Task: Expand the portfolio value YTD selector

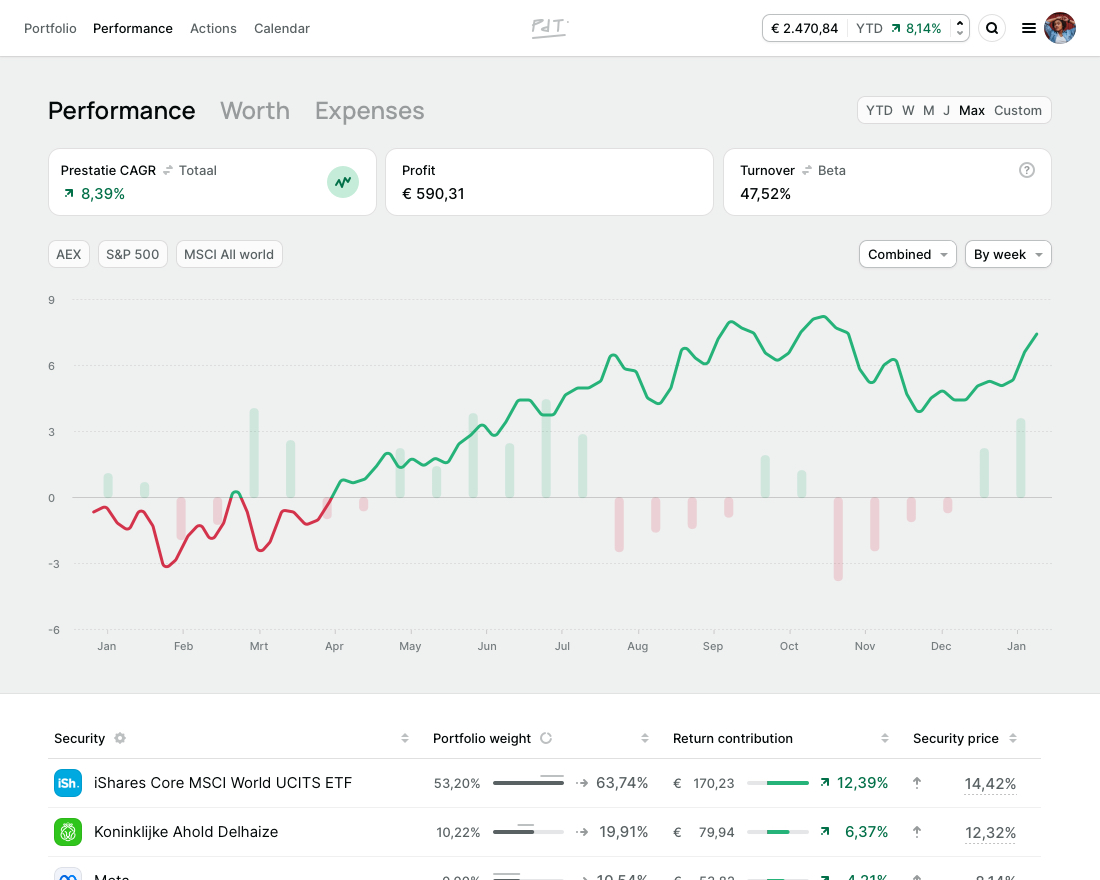Action: [x=960, y=29]
